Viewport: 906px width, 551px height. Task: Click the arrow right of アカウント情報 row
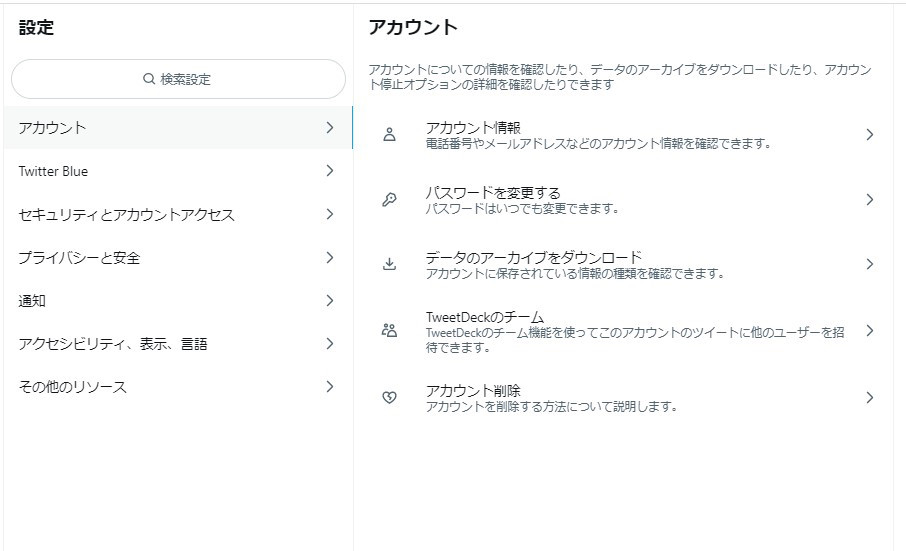pyautogui.click(x=870, y=135)
